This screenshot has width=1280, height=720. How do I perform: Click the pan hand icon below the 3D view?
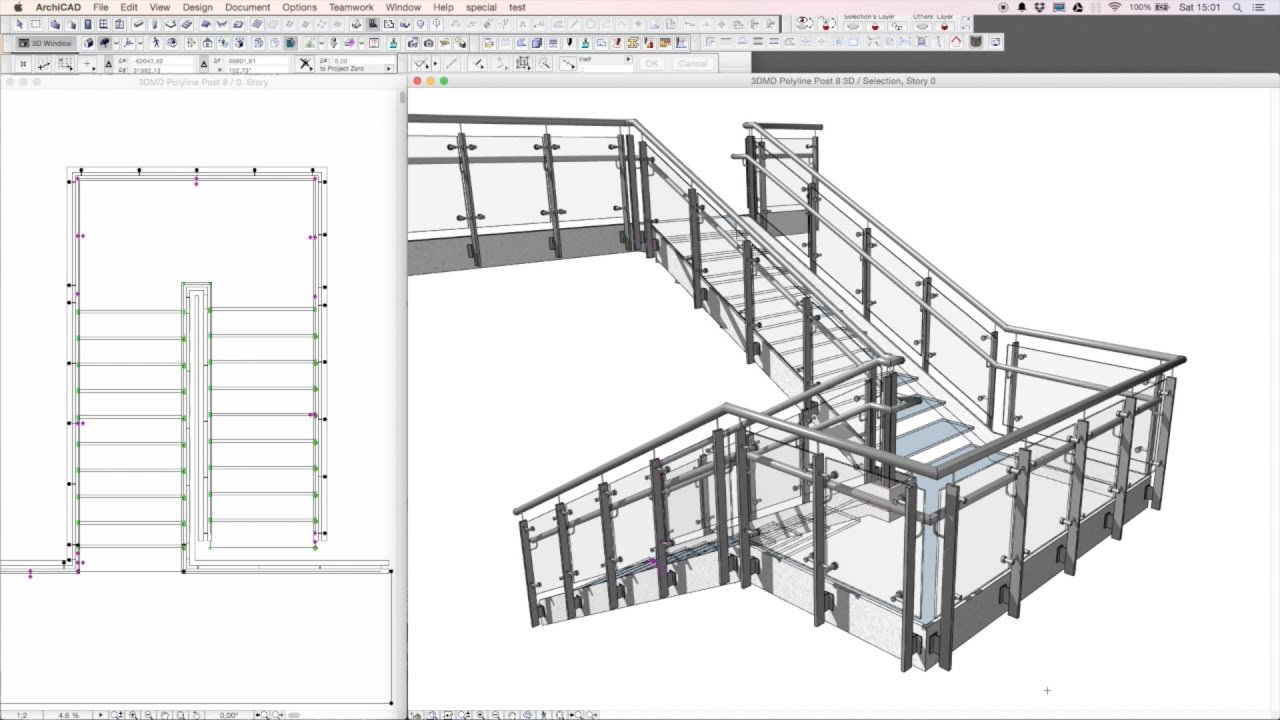511,715
